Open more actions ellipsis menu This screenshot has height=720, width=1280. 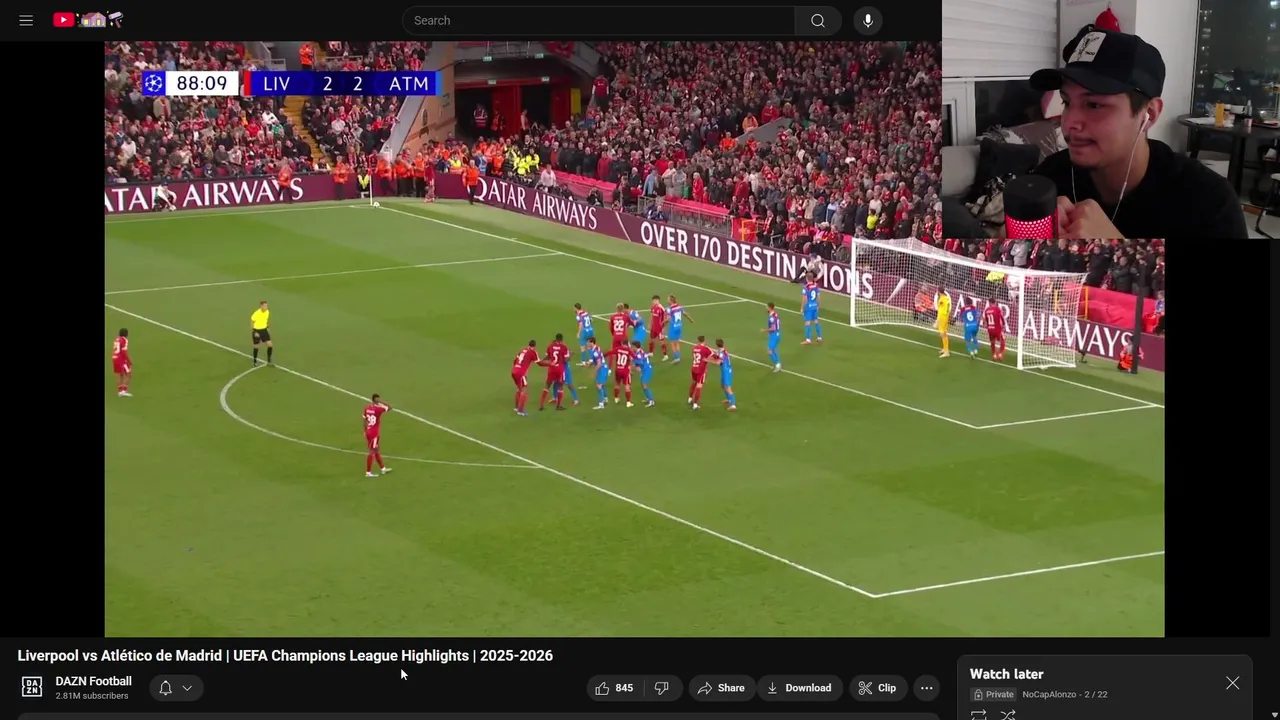pos(926,688)
